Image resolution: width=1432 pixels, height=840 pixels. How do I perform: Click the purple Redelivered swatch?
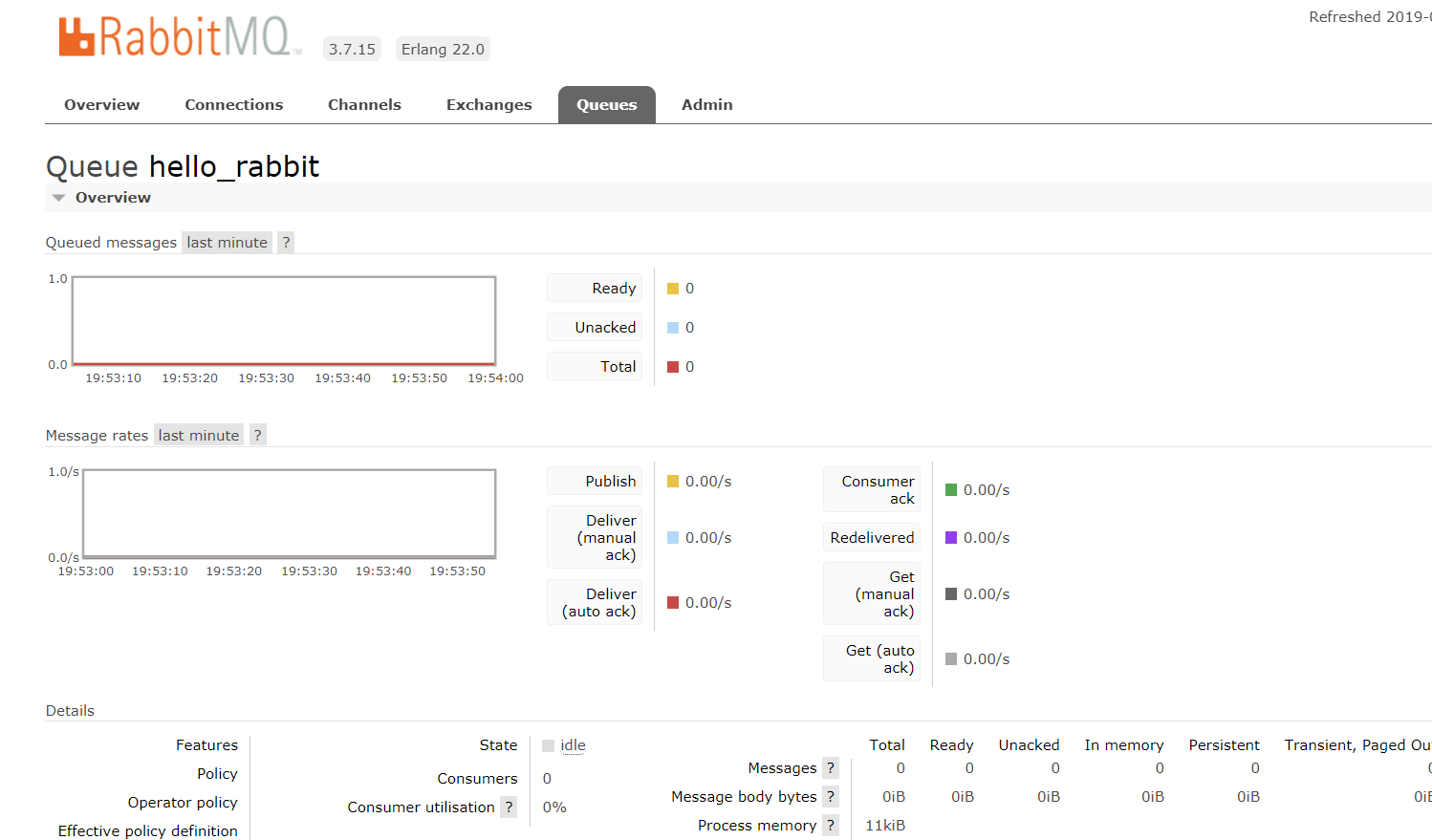(951, 538)
